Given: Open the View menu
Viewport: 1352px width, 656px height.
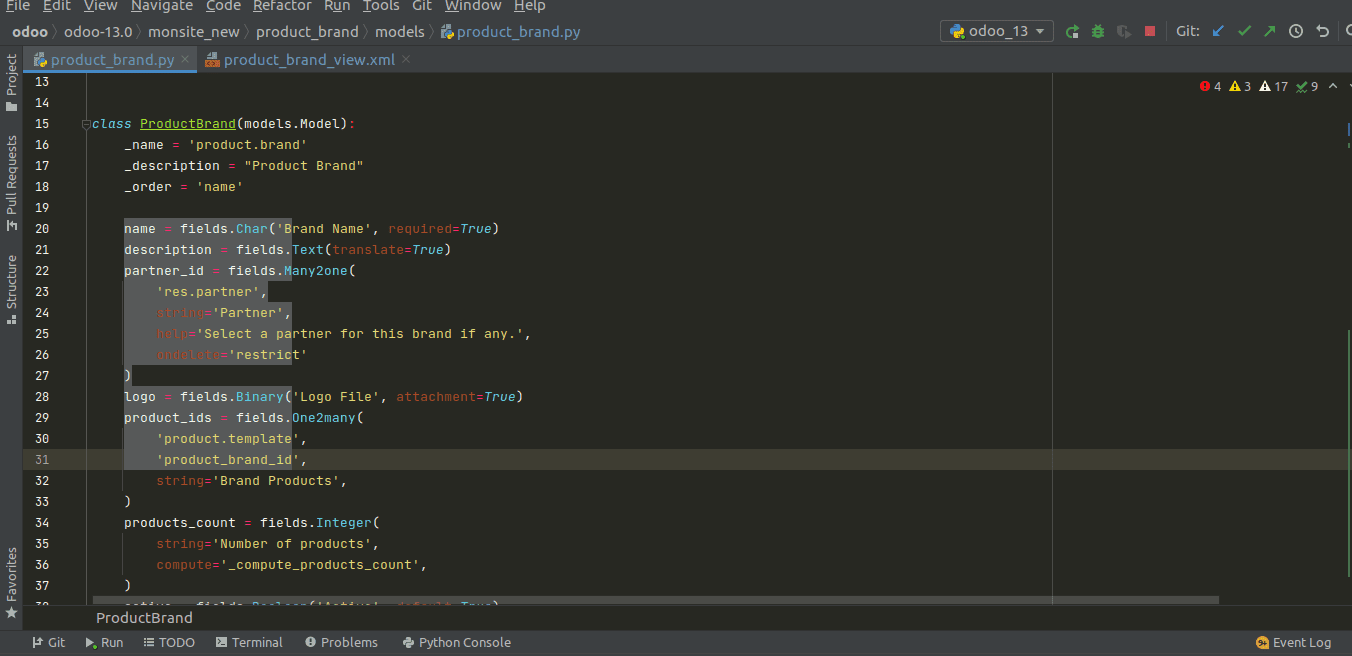Looking at the screenshot, I should tap(100, 6).
